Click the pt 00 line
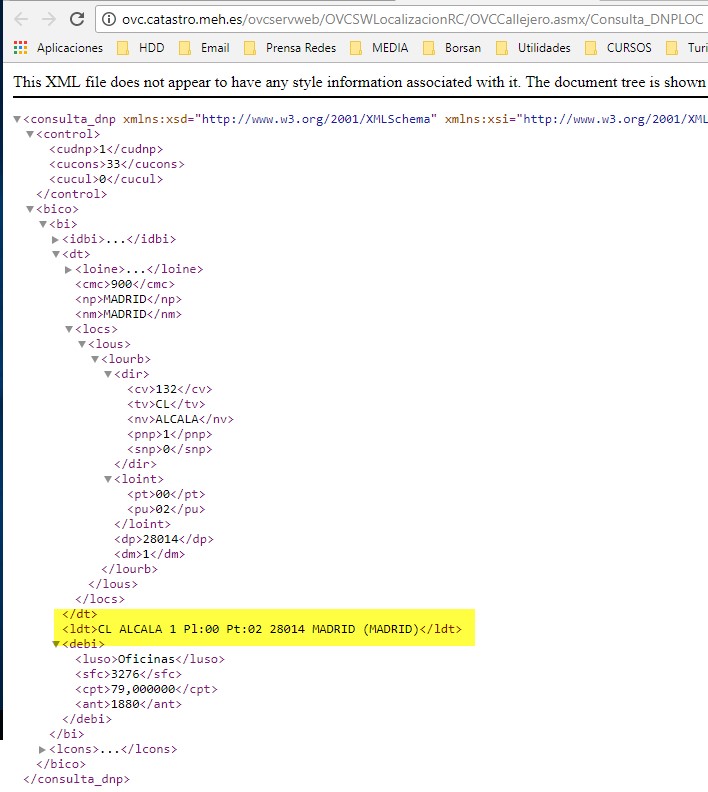 (x=166, y=494)
